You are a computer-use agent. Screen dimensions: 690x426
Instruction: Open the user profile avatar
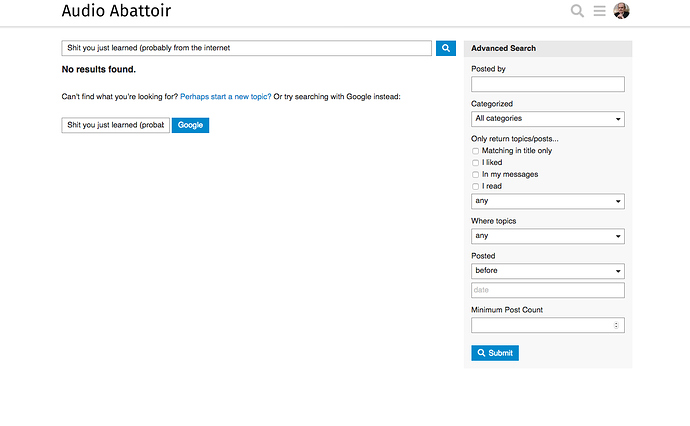click(x=621, y=11)
